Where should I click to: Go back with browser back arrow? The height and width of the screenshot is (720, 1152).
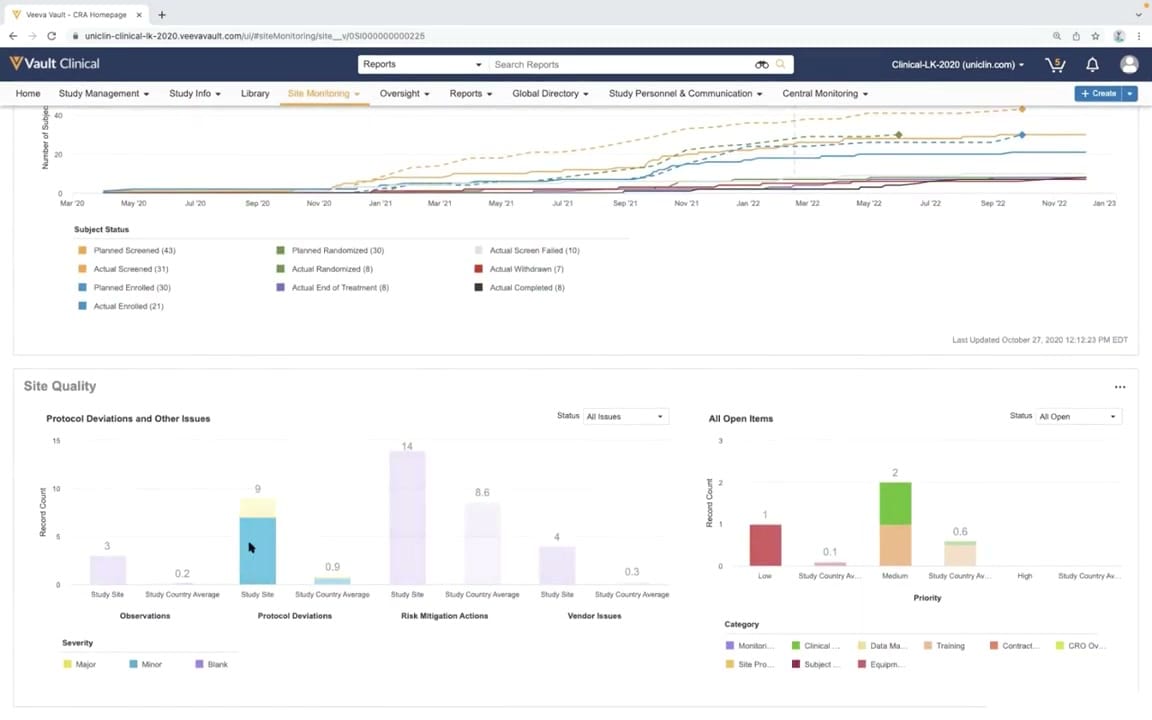tap(13, 36)
